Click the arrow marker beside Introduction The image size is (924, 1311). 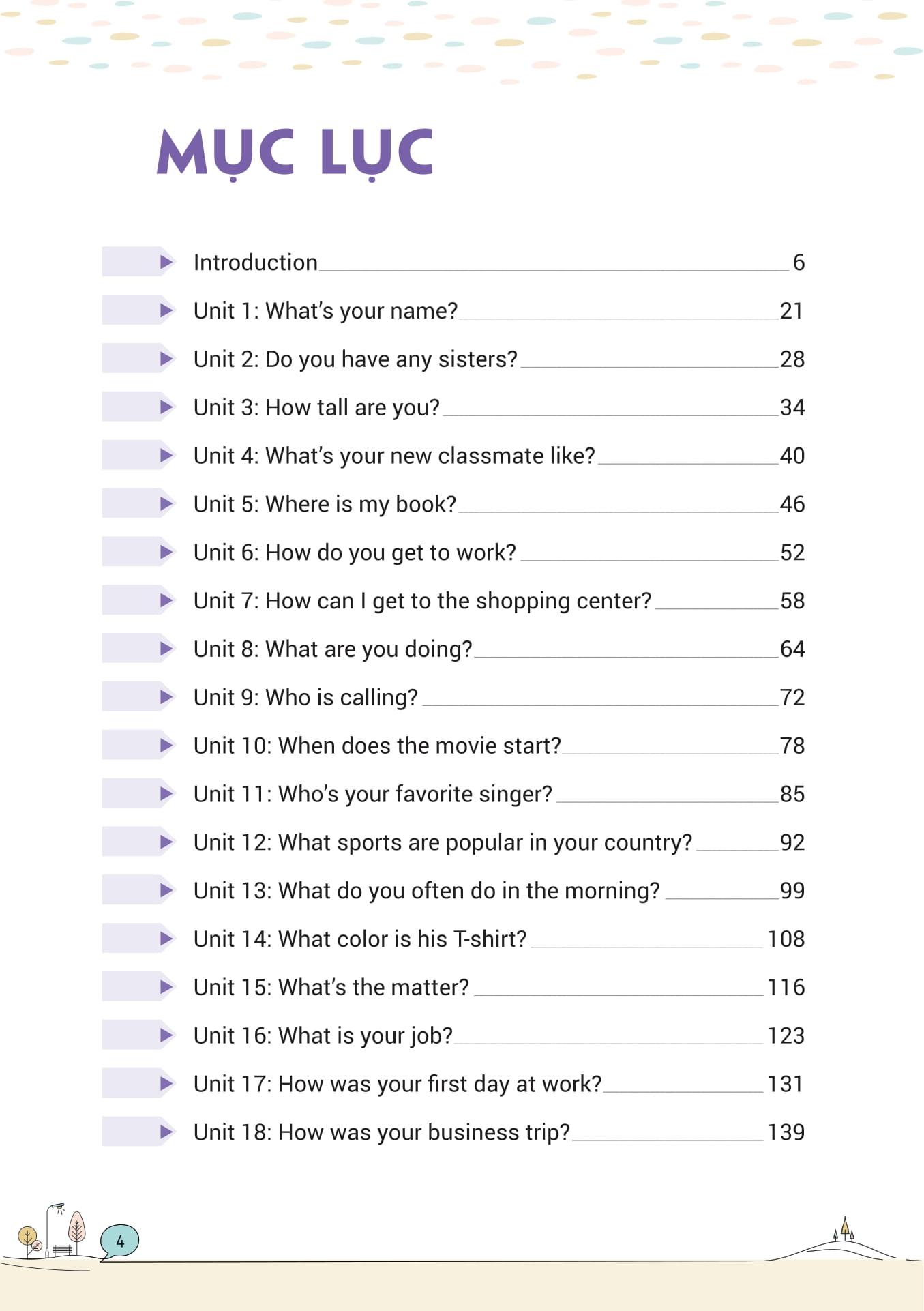pyautogui.click(x=166, y=262)
